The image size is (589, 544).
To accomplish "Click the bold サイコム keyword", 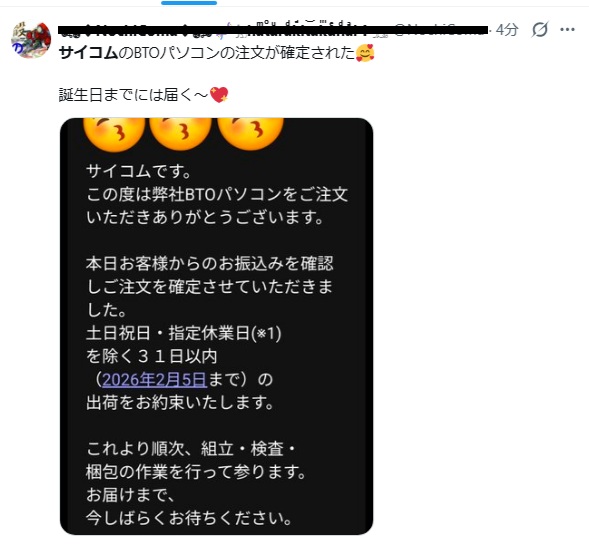I will coord(88,53).
